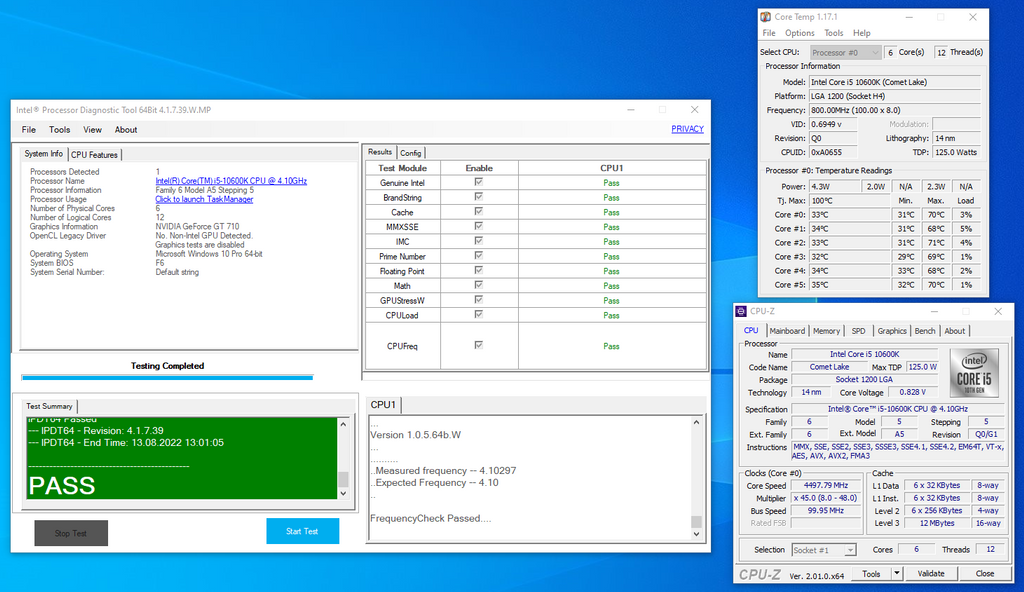Open the Tools menu in Core Temp
This screenshot has height=592, width=1024.
click(x=833, y=33)
